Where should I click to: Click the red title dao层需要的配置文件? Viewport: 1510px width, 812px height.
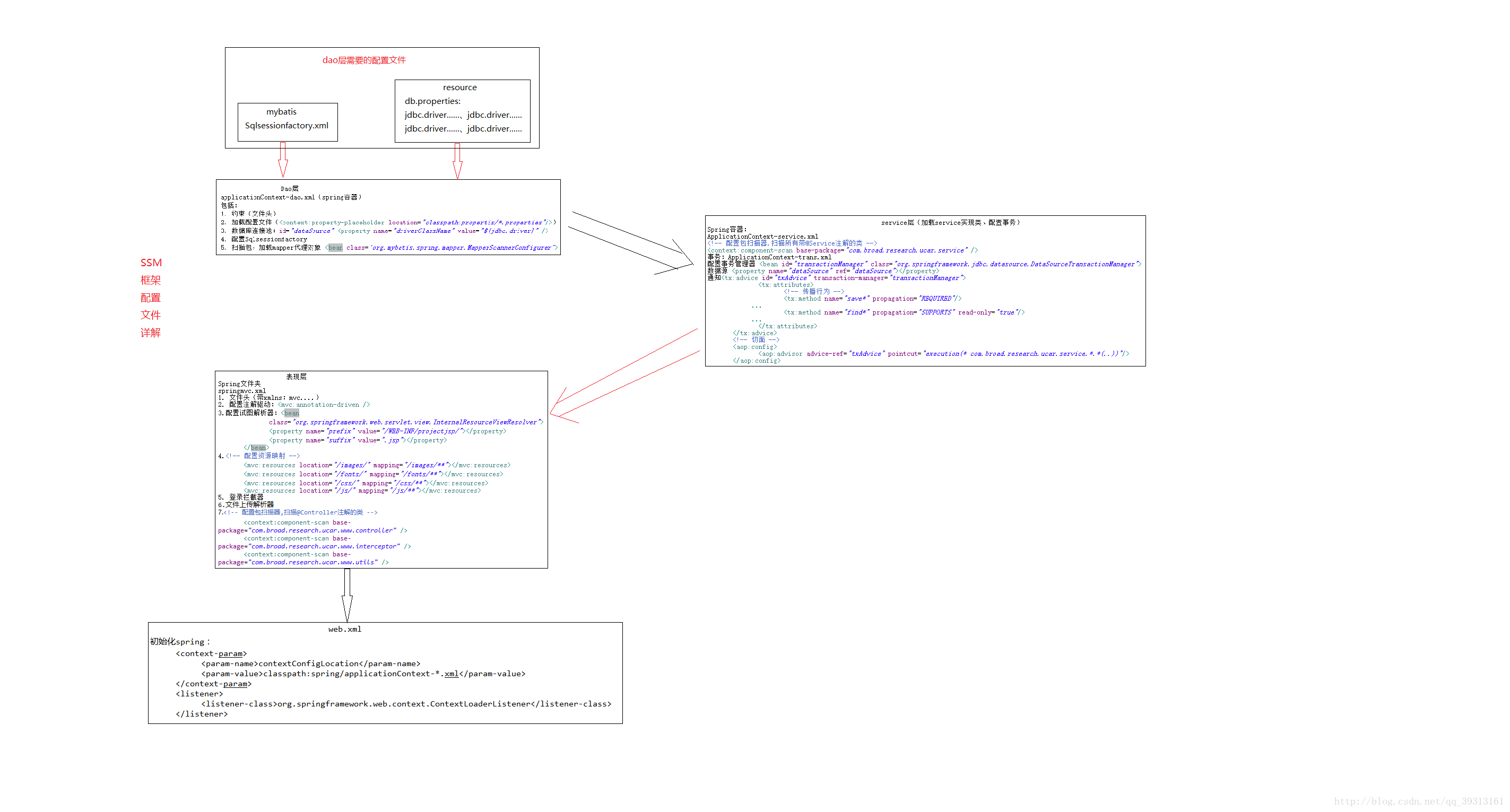(363, 60)
